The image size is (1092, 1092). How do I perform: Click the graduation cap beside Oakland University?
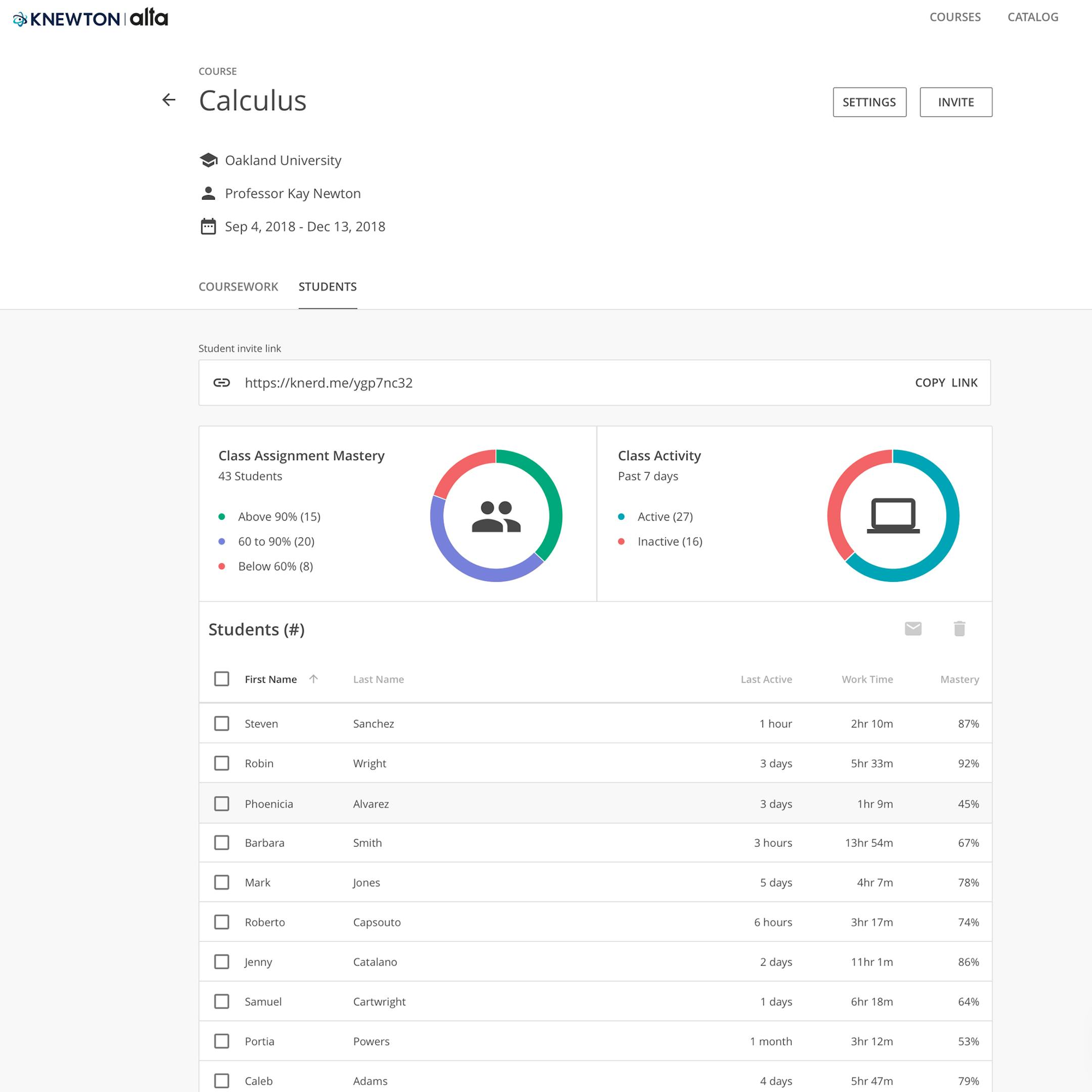point(209,160)
